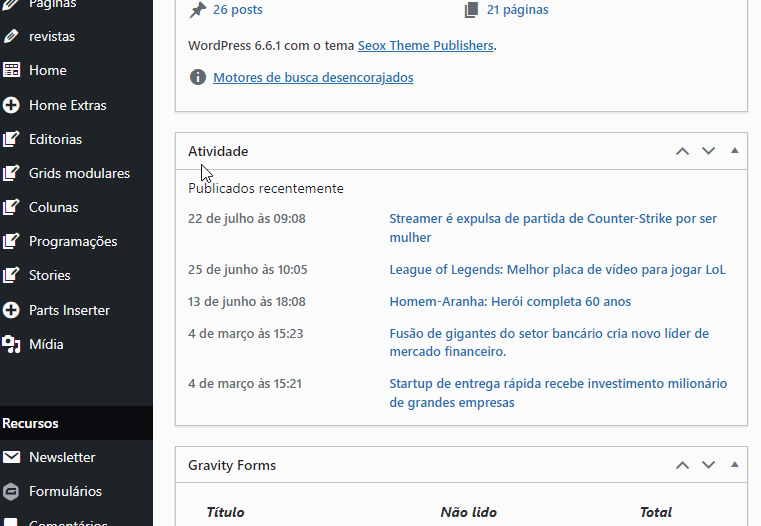
Task: Open the Mídia library menu
Action: tap(46, 344)
